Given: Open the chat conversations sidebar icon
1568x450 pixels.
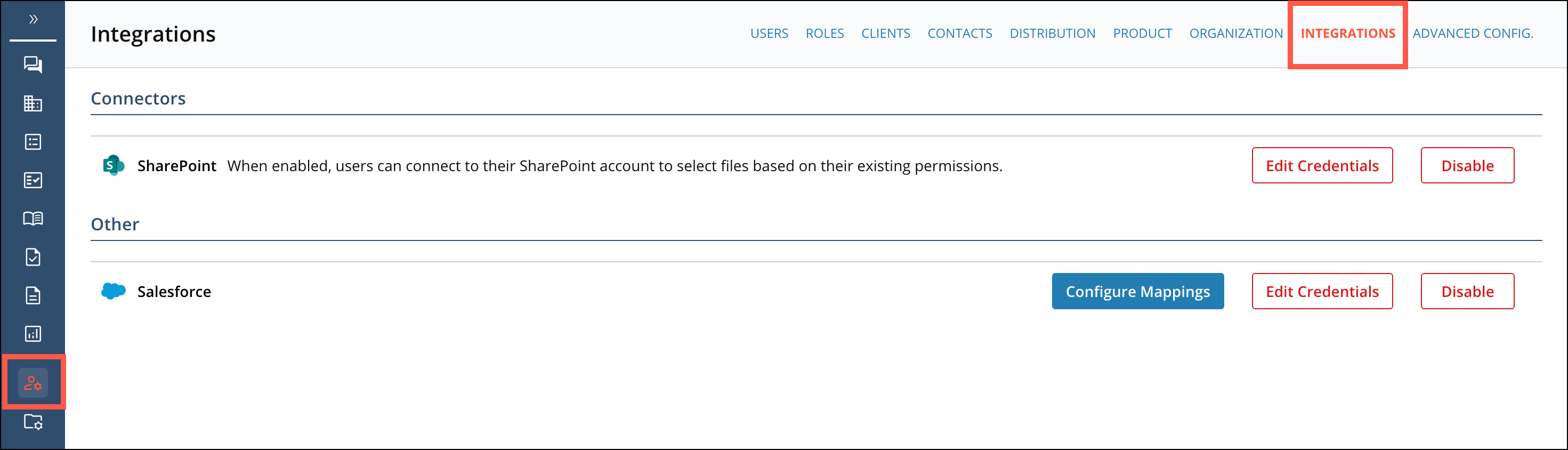Looking at the screenshot, I should coord(33,65).
